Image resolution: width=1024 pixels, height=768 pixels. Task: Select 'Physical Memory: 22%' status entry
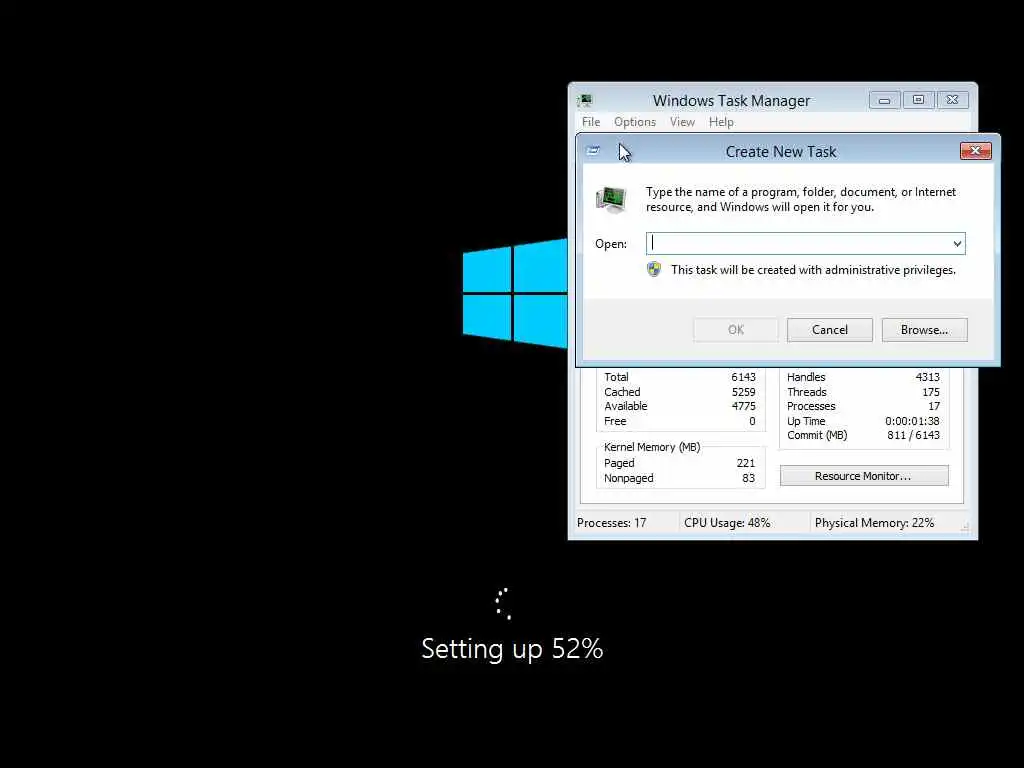pyautogui.click(x=874, y=523)
